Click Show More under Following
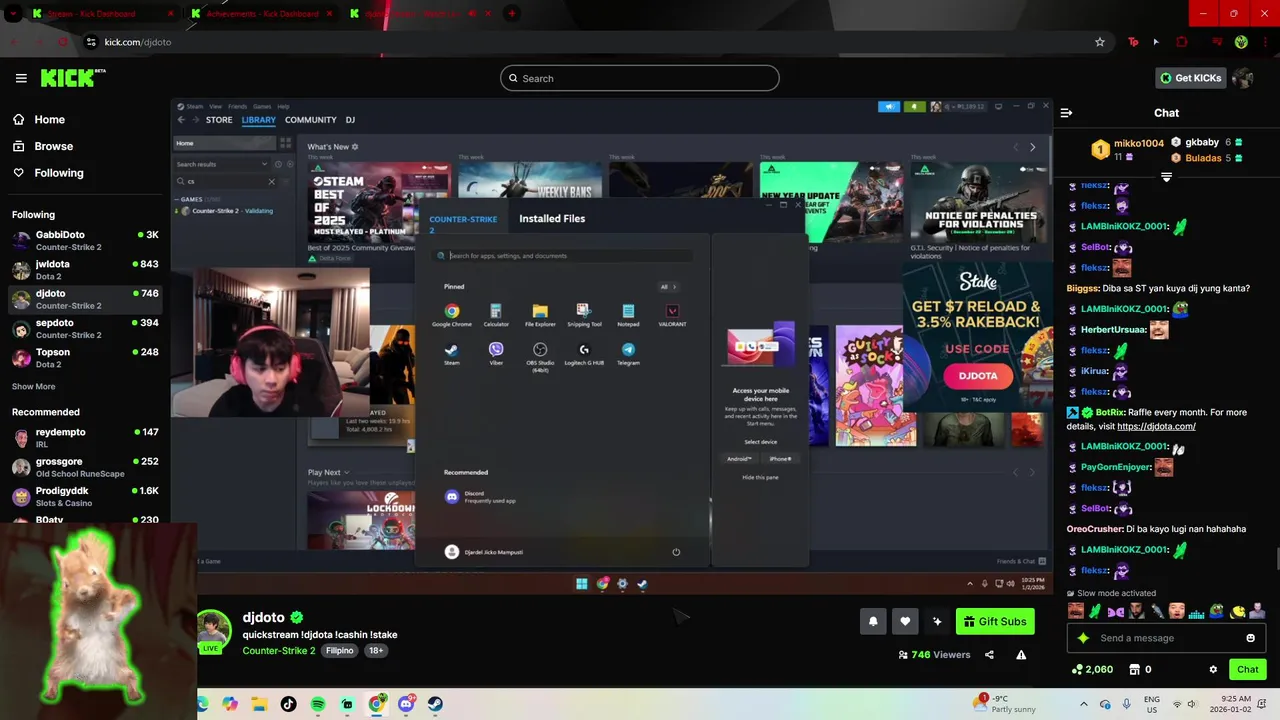The height and width of the screenshot is (720, 1280). coord(34,386)
